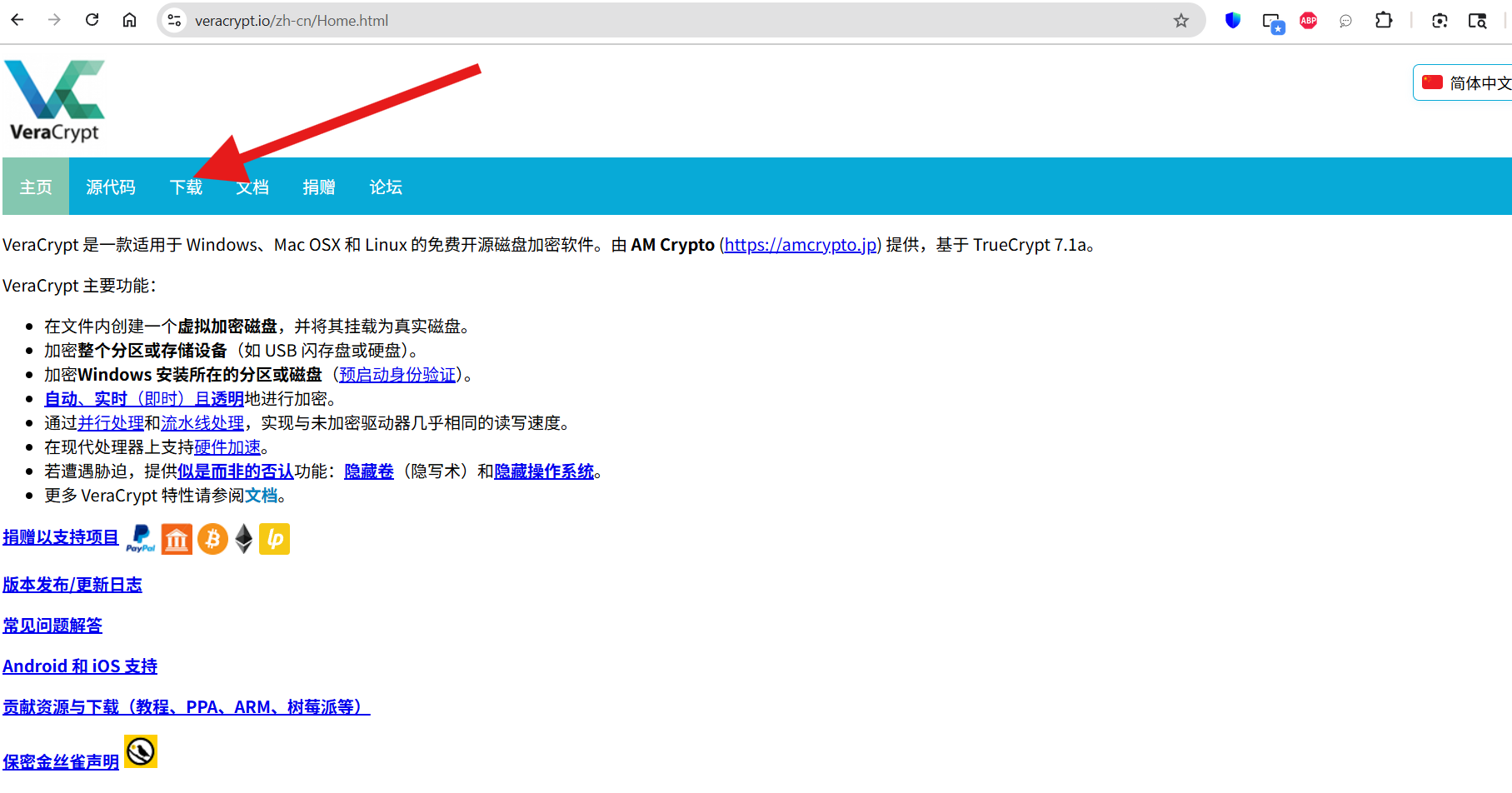Donate via the PayPal icon
The height and width of the screenshot is (793, 1512).
141,538
